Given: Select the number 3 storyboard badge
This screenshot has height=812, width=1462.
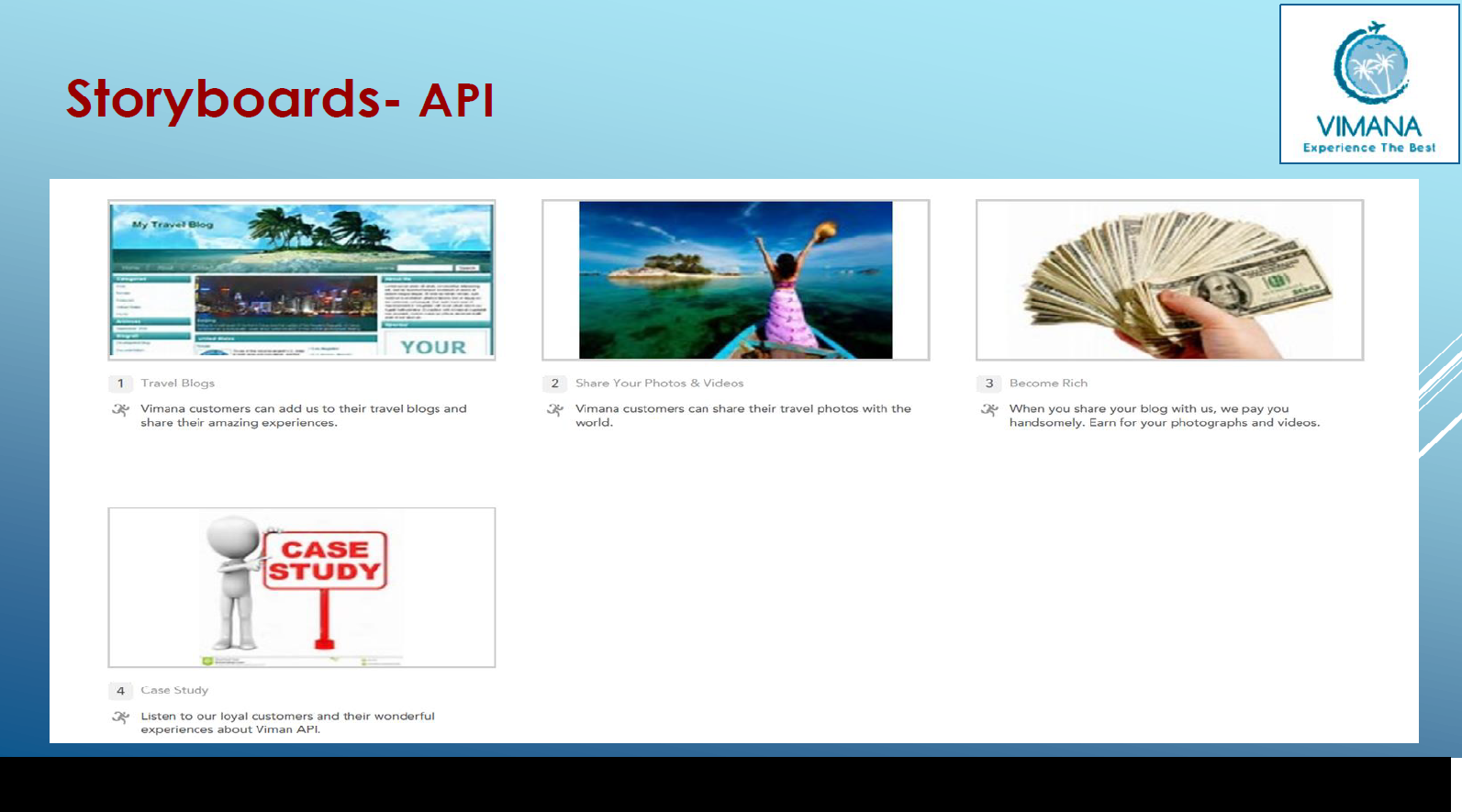Looking at the screenshot, I should pos(988,384).
